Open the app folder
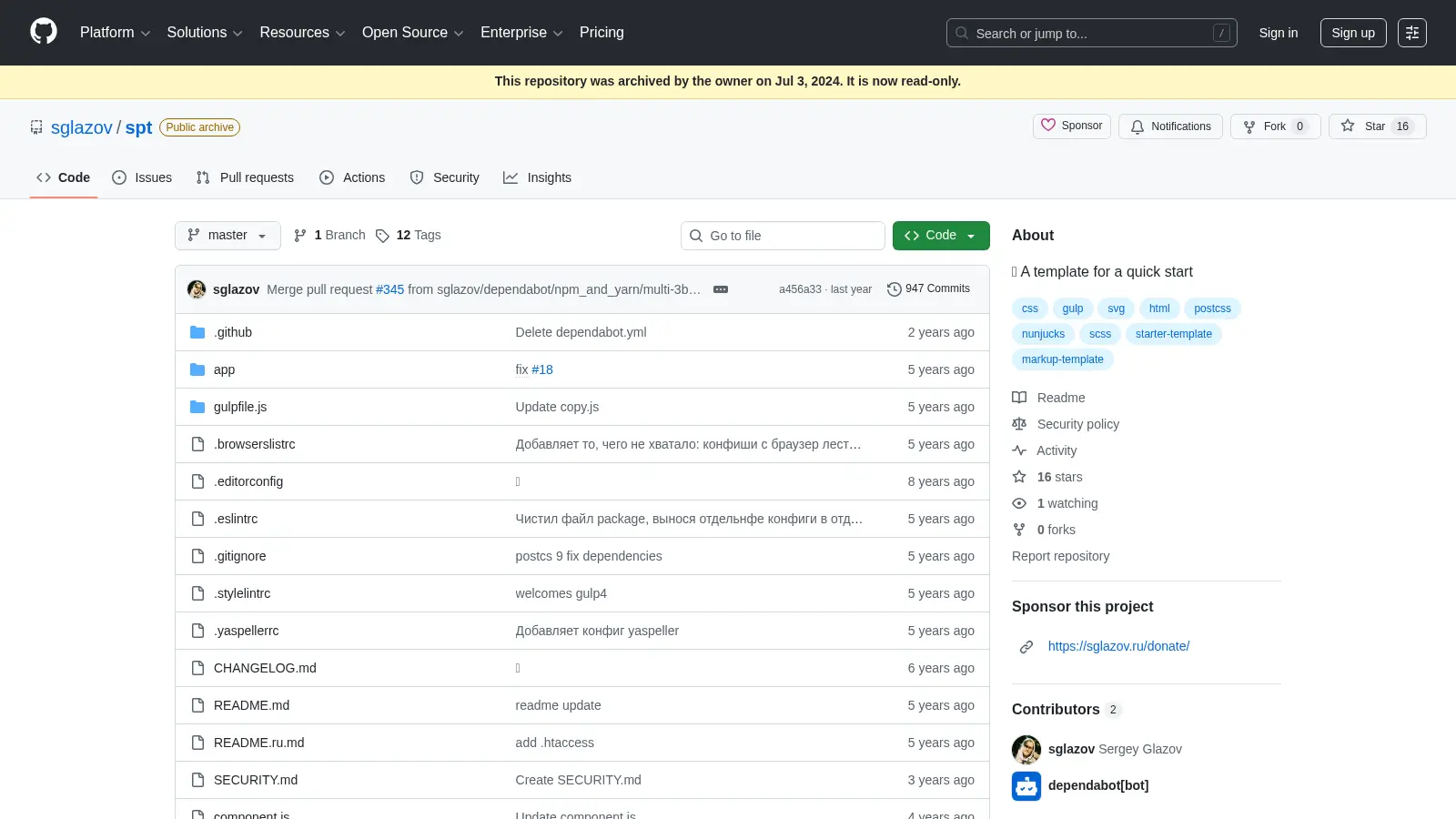Viewport: 1456px width, 819px height. point(224,369)
